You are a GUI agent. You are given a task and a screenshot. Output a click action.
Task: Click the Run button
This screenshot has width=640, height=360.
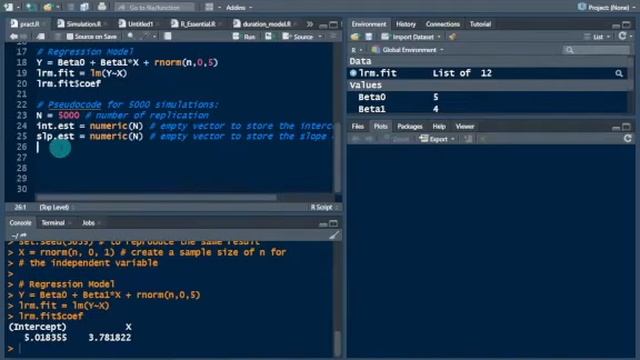tap(244, 37)
